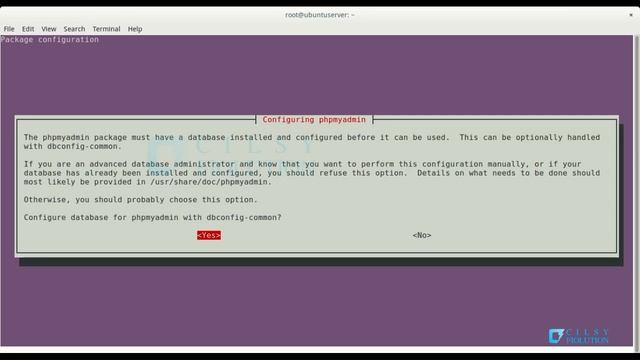Screen dimensions: 640x360
Task: Open the Edit menu
Action: tap(28, 29)
